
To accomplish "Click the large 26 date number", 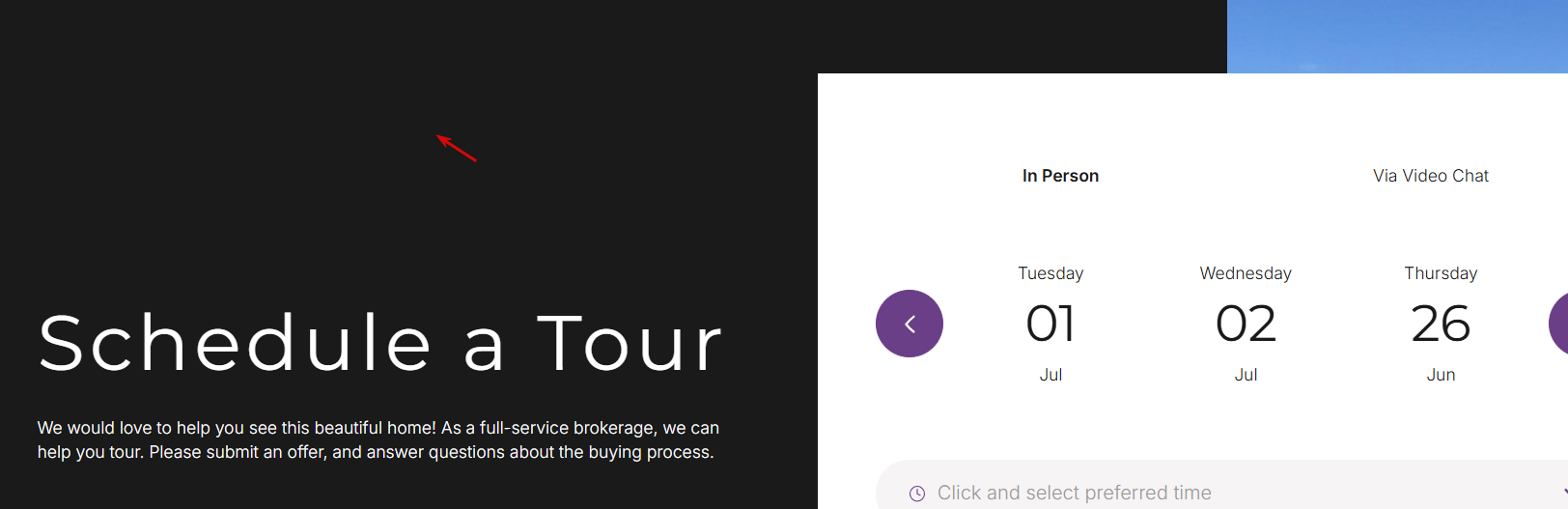I will 1441,324.
